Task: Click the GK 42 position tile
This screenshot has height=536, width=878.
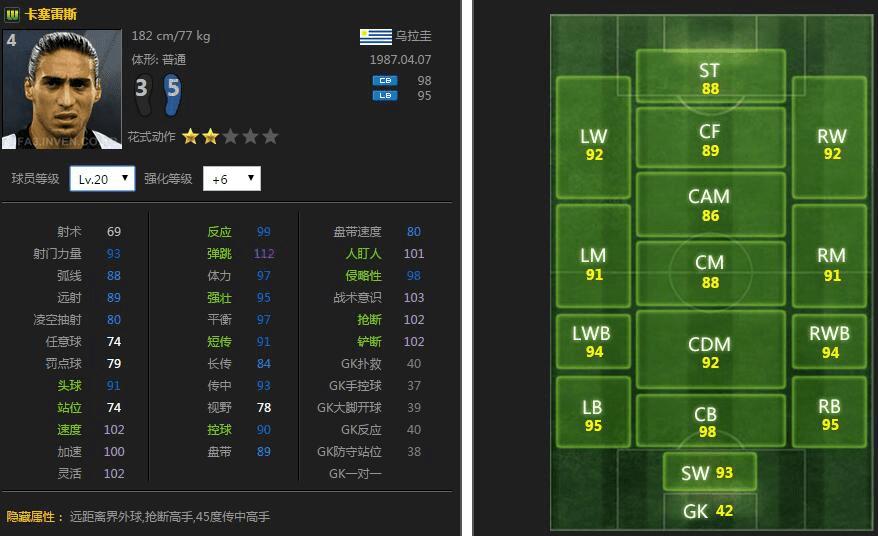Action: tap(709, 510)
